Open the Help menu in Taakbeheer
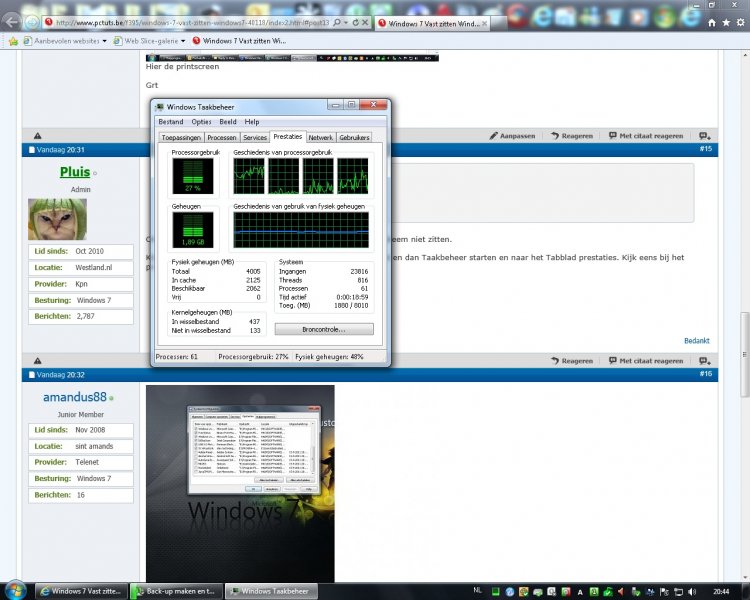Image resolution: width=750 pixels, height=600 pixels. (252, 122)
